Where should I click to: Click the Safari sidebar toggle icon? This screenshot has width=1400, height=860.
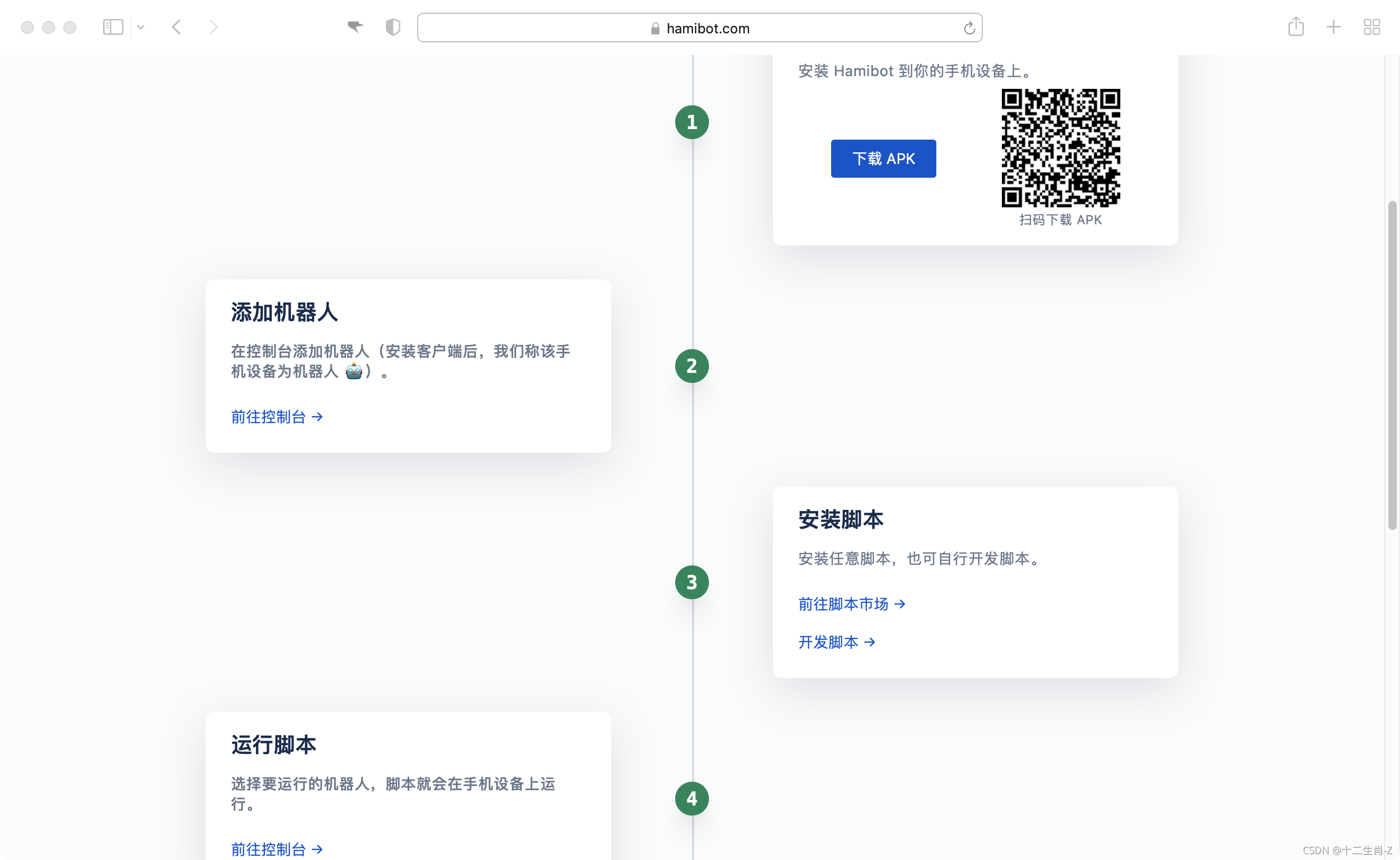(x=113, y=27)
